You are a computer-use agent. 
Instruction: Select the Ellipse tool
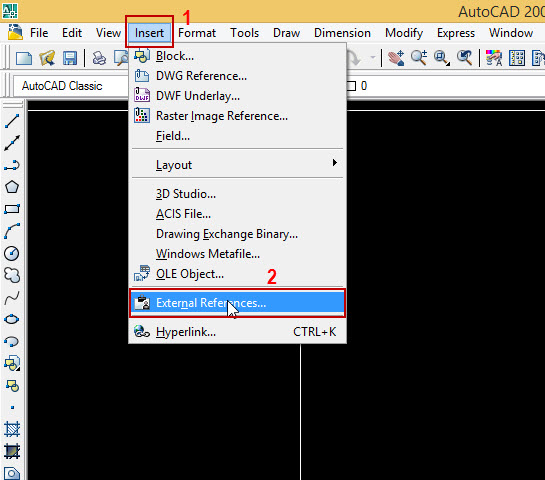click(12, 319)
